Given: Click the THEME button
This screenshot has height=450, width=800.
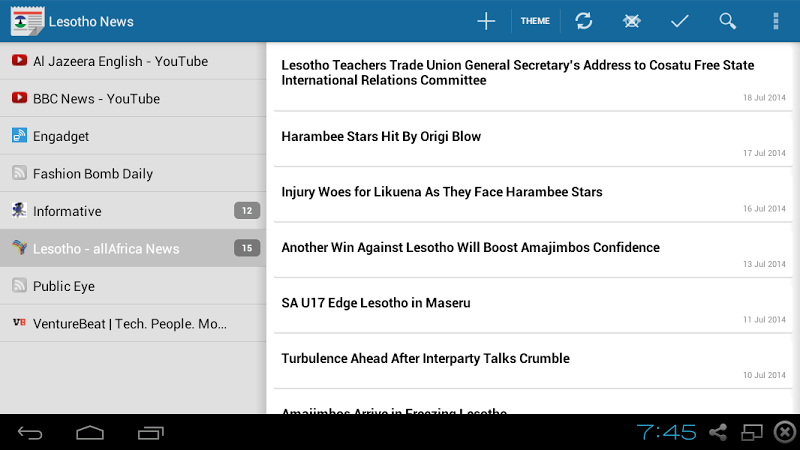Looking at the screenshot, I should click(x=535, y=21).
